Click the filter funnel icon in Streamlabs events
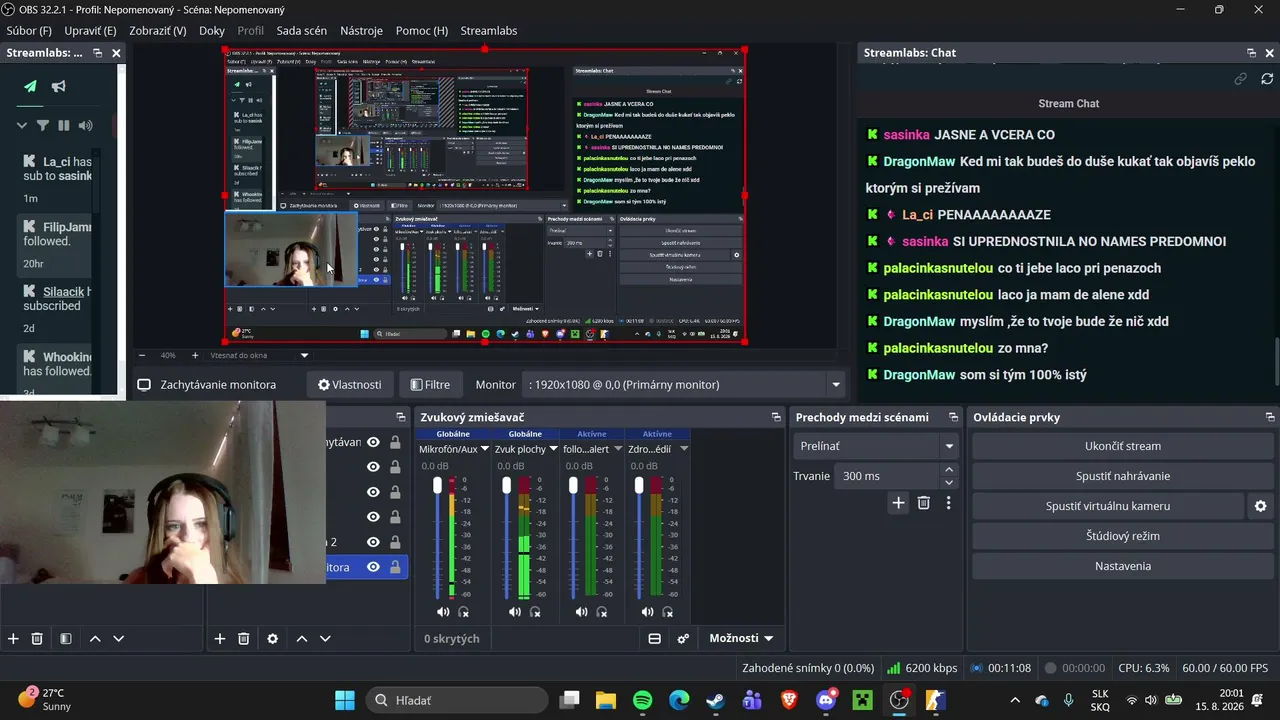The height and width of the screenshot is (720, 1280). [x=43, y=125]
